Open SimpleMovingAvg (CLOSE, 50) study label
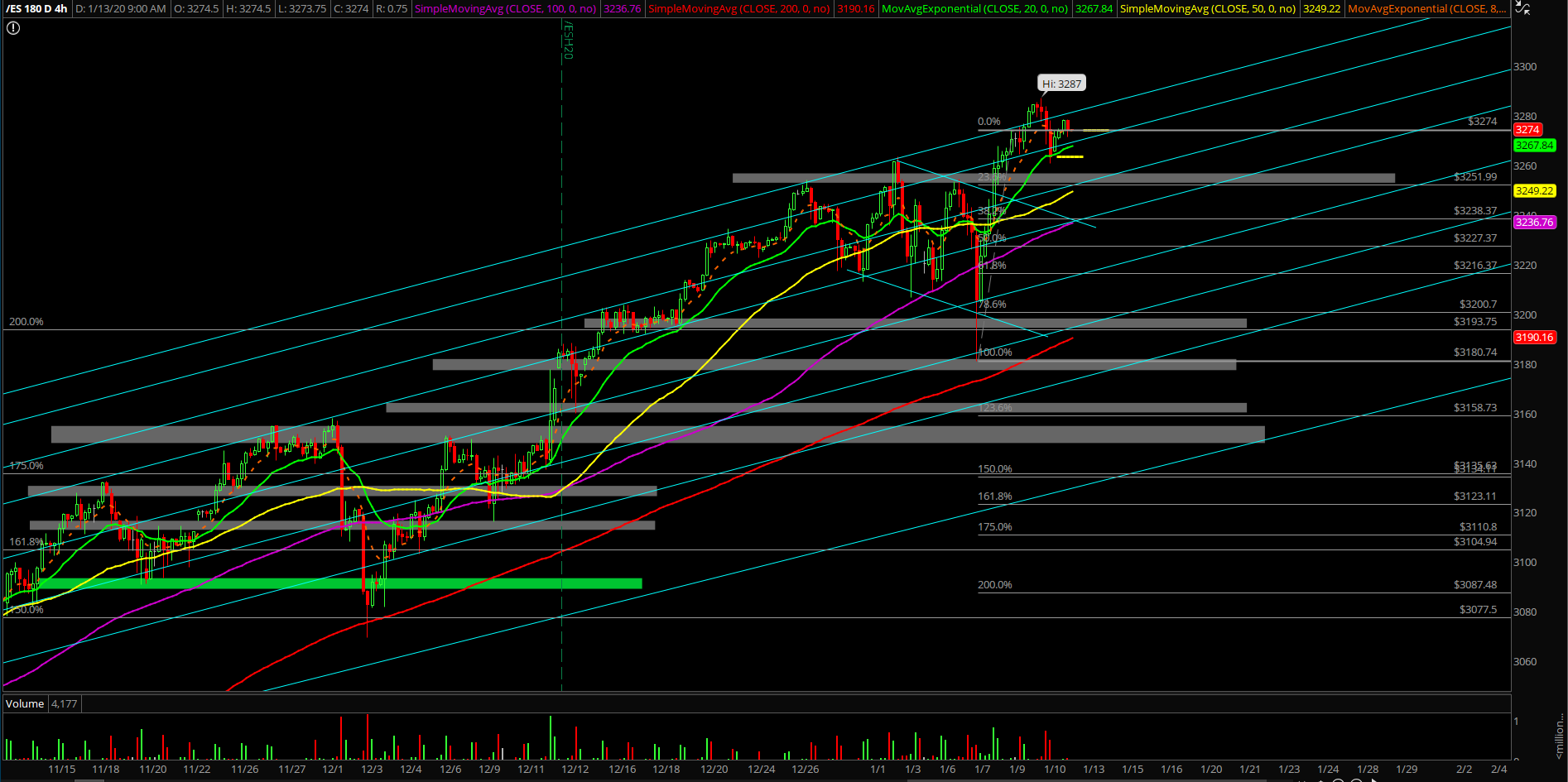This screenshot has height=782, width=1568. pyautogui.click(x=1208, y=8)
